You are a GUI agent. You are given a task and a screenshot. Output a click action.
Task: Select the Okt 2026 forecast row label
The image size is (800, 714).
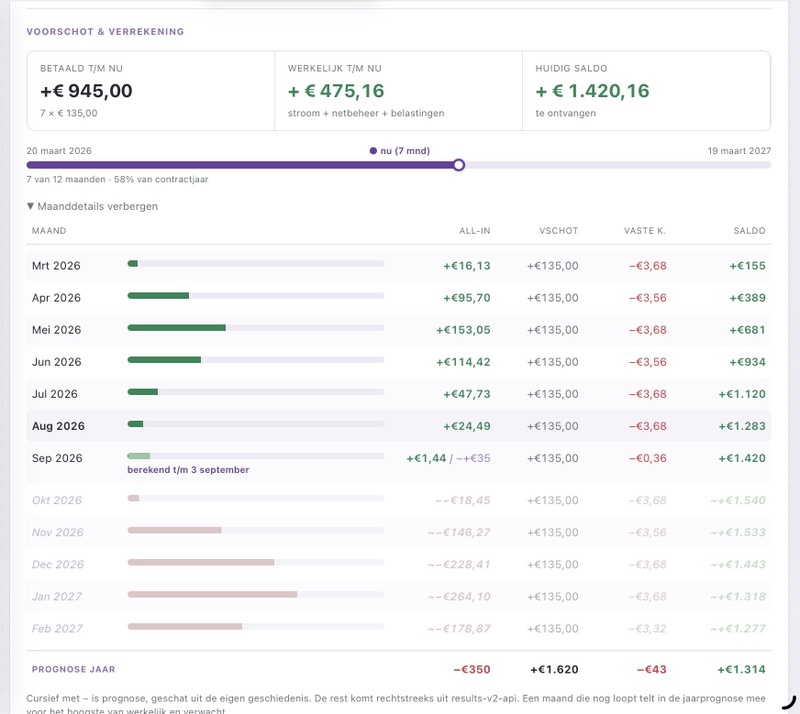coord(57,500)
